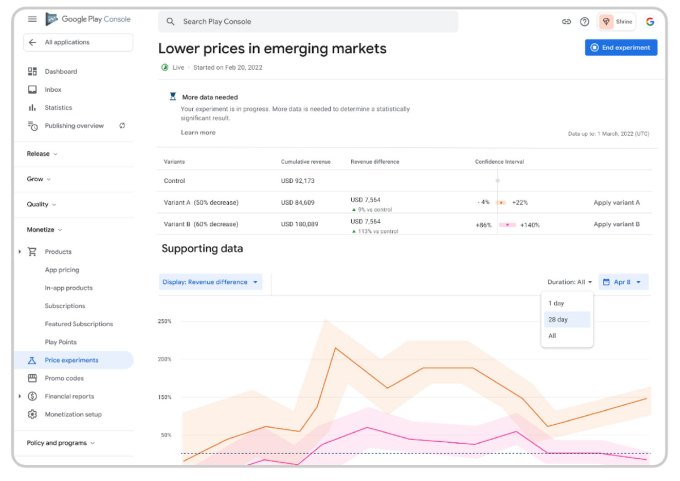Screen dimensions: 680x481
Task: Open the hamburger navigation menu
Action: 33,19
